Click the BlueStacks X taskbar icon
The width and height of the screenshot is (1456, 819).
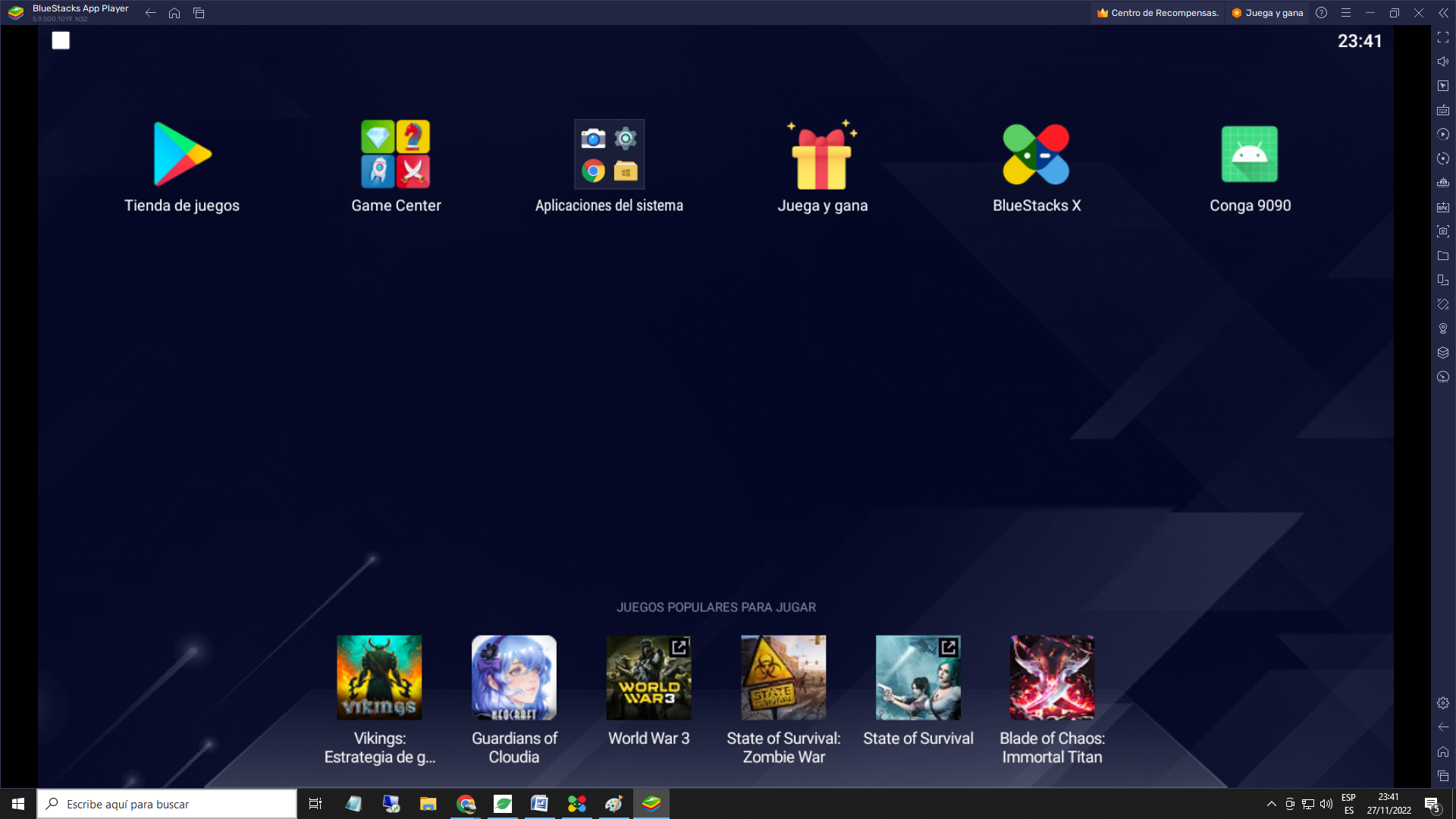(576, 804)
